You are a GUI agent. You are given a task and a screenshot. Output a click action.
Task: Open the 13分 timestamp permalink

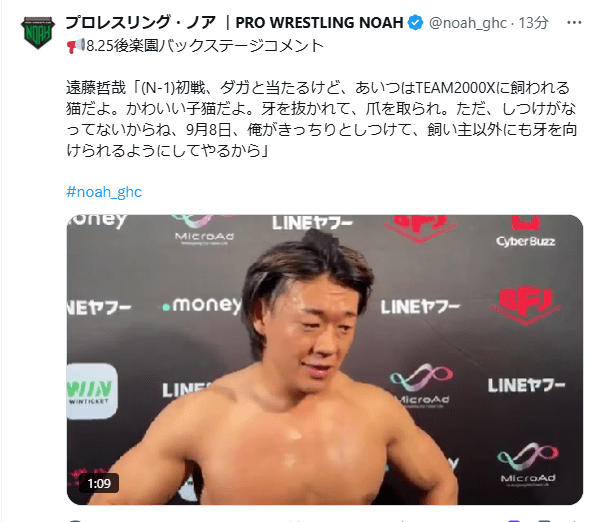click(x=533, y=23)
